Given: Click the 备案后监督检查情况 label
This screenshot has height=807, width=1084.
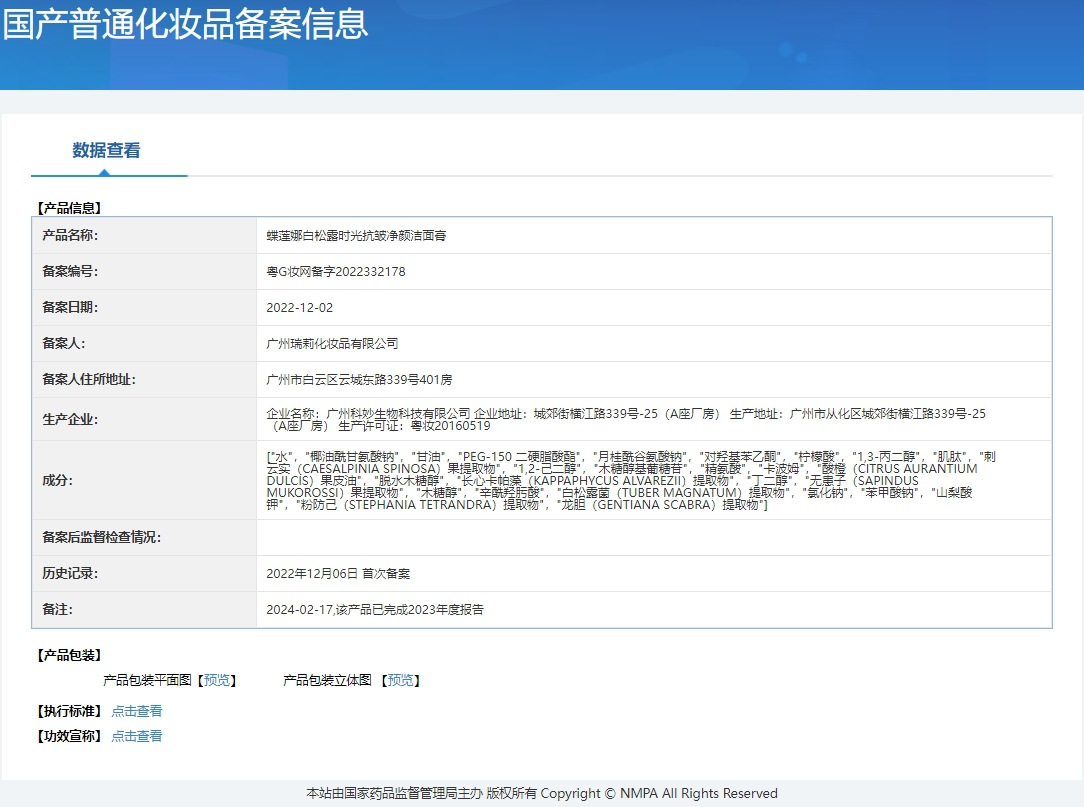Looking at the screenshot, I should (x=102, y=537).
